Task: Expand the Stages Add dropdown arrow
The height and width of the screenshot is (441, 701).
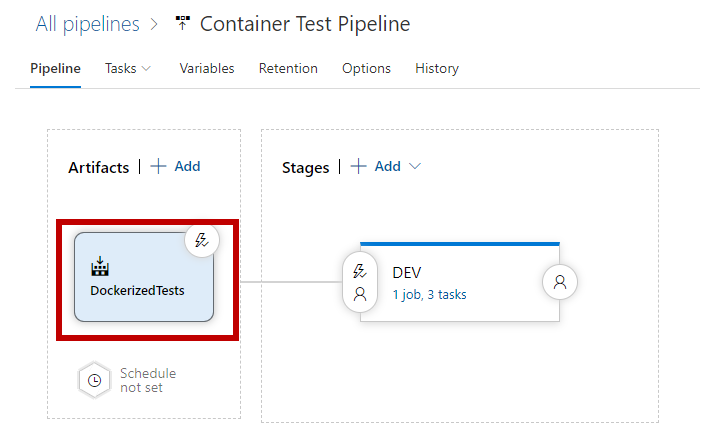Action: (x=415, y=166)
